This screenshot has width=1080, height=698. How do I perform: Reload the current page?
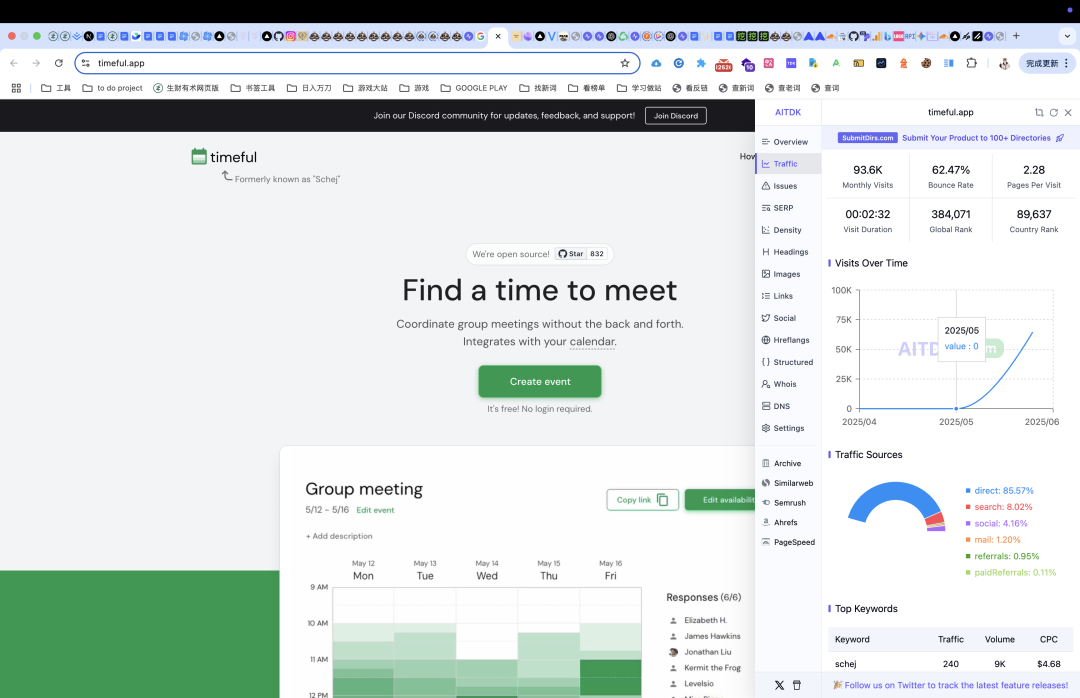59,63
